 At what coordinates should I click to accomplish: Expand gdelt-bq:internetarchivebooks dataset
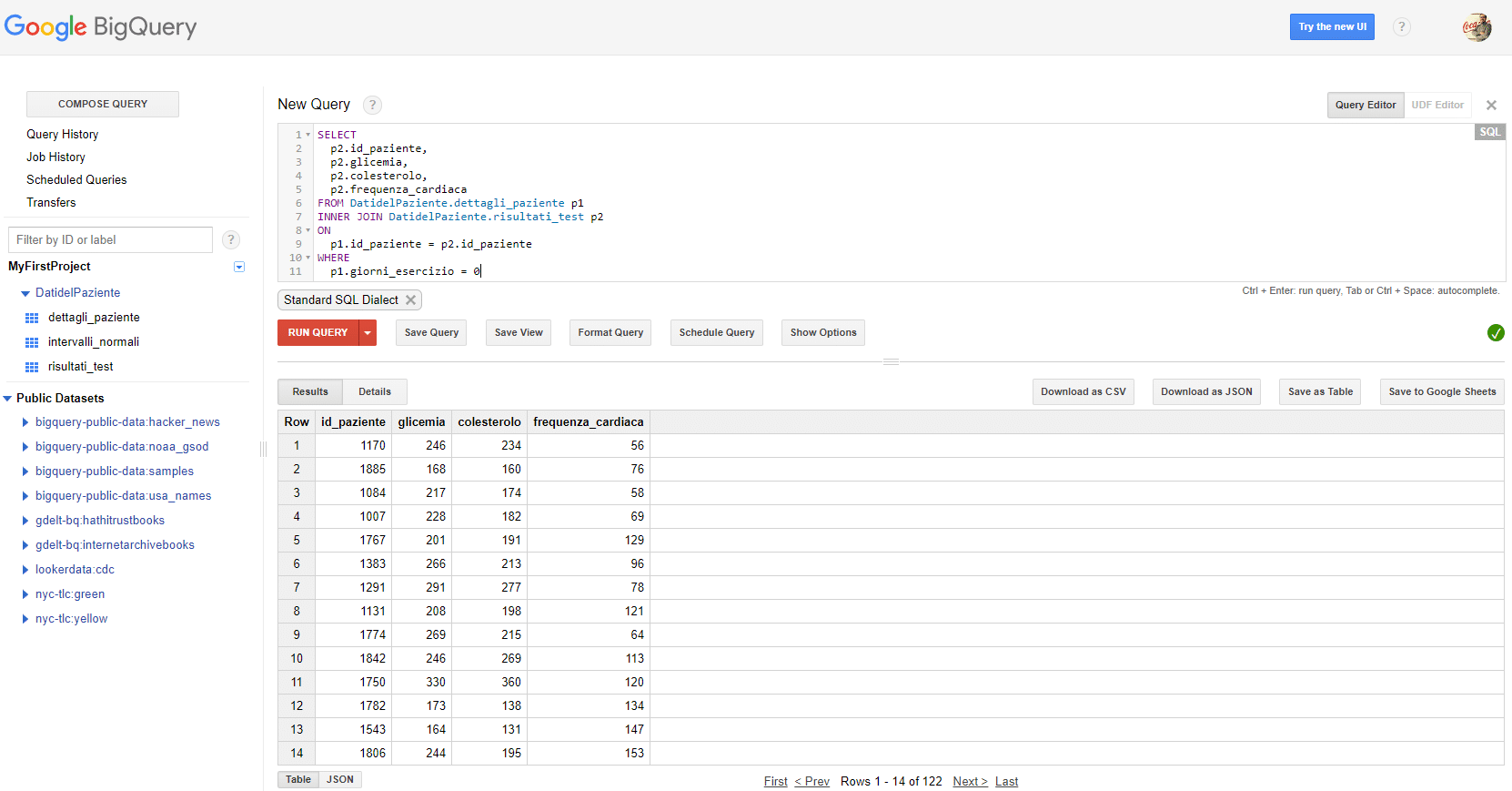click(25, 545)
